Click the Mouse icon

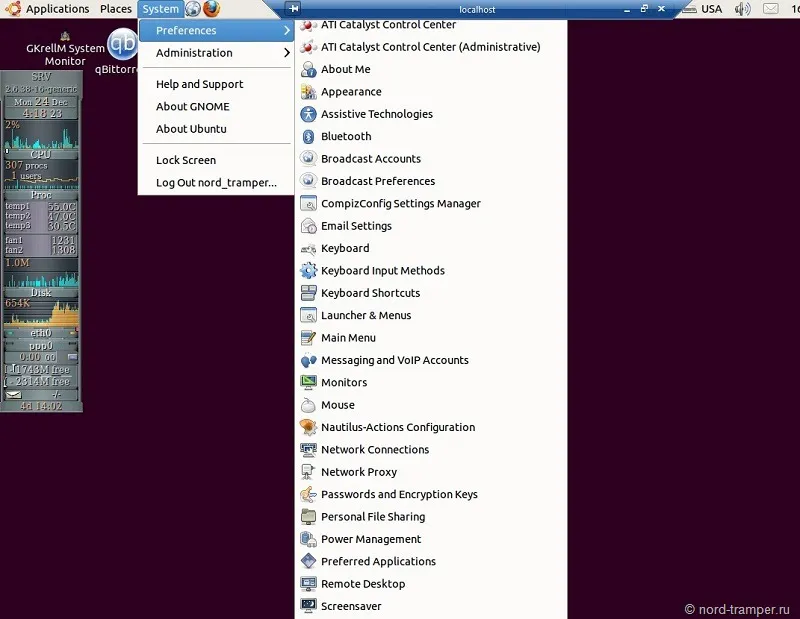308,405
